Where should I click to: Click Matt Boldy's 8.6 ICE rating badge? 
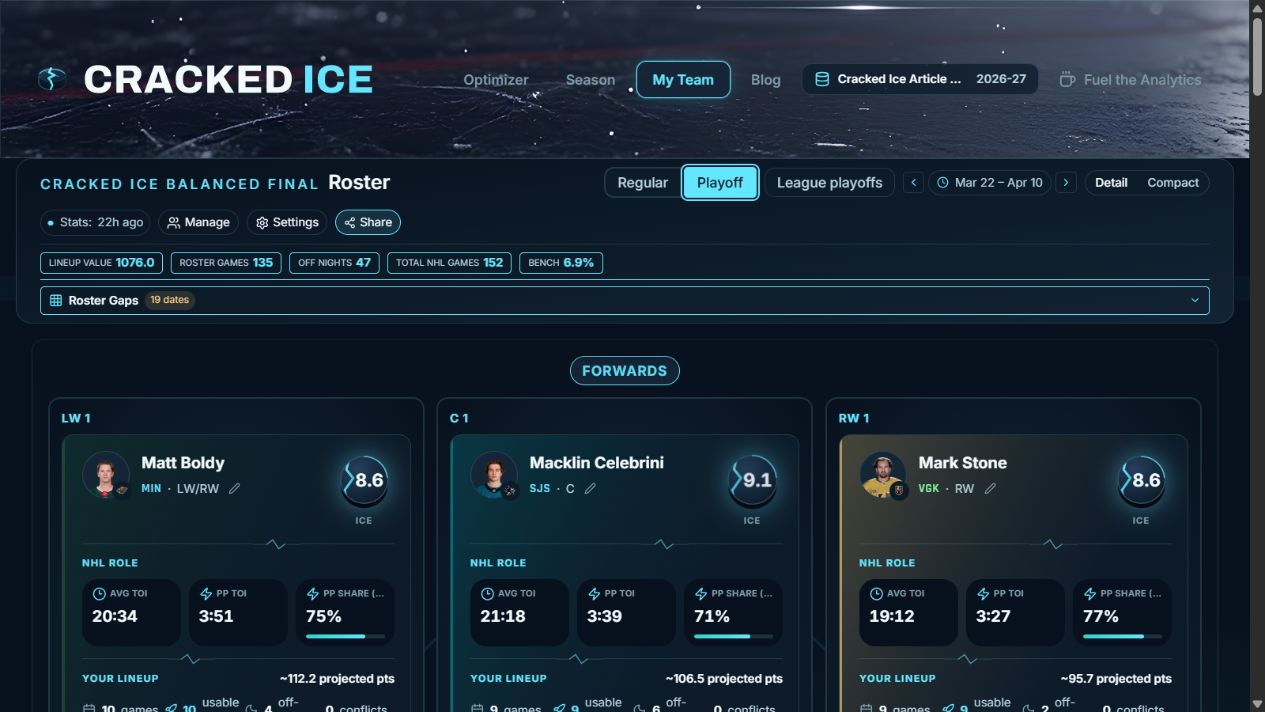click(363, 481)
